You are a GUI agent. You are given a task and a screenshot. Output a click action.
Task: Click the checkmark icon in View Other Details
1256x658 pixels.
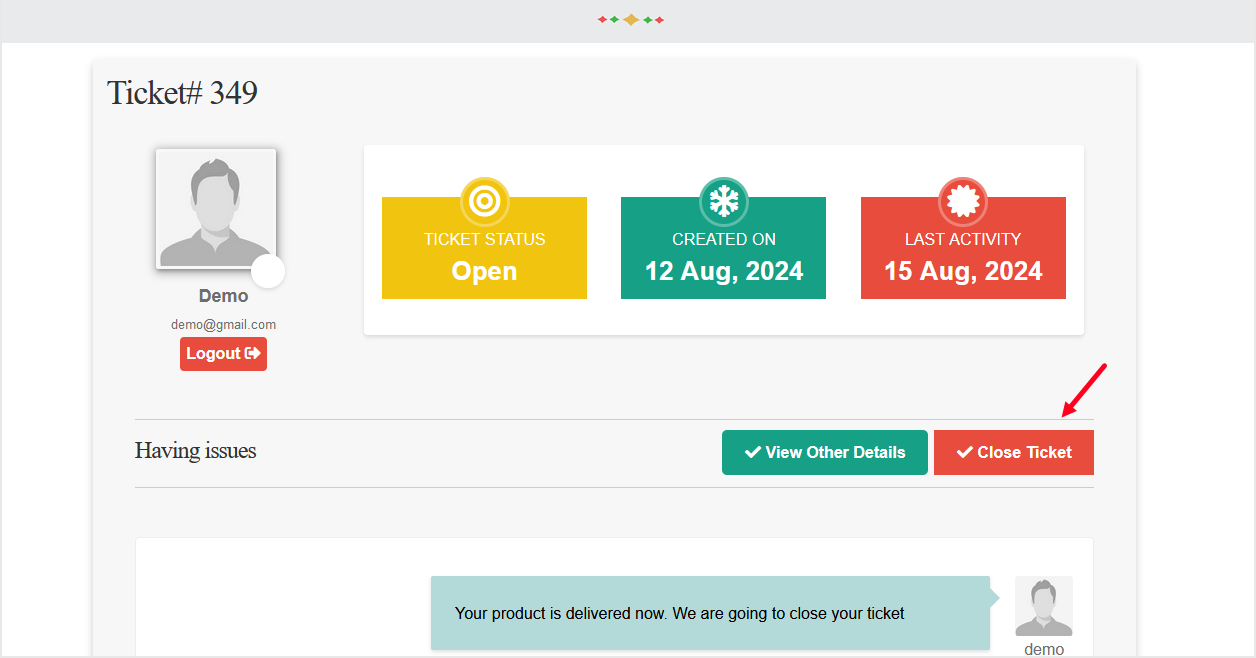(x=753, y=453)
